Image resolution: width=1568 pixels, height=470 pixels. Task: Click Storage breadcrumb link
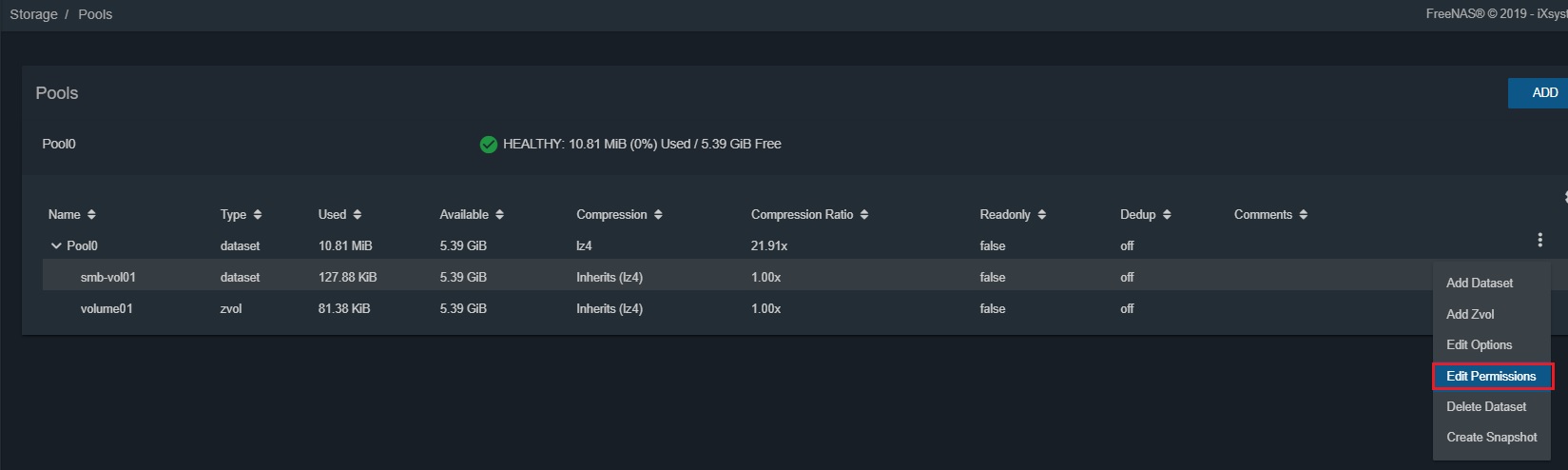33,14
